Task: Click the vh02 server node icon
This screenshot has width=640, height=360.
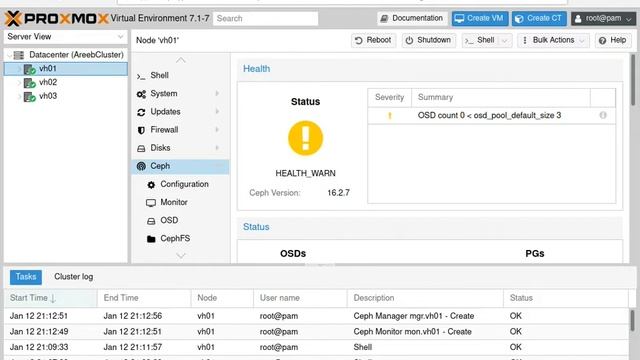Action: click(29, 83)
